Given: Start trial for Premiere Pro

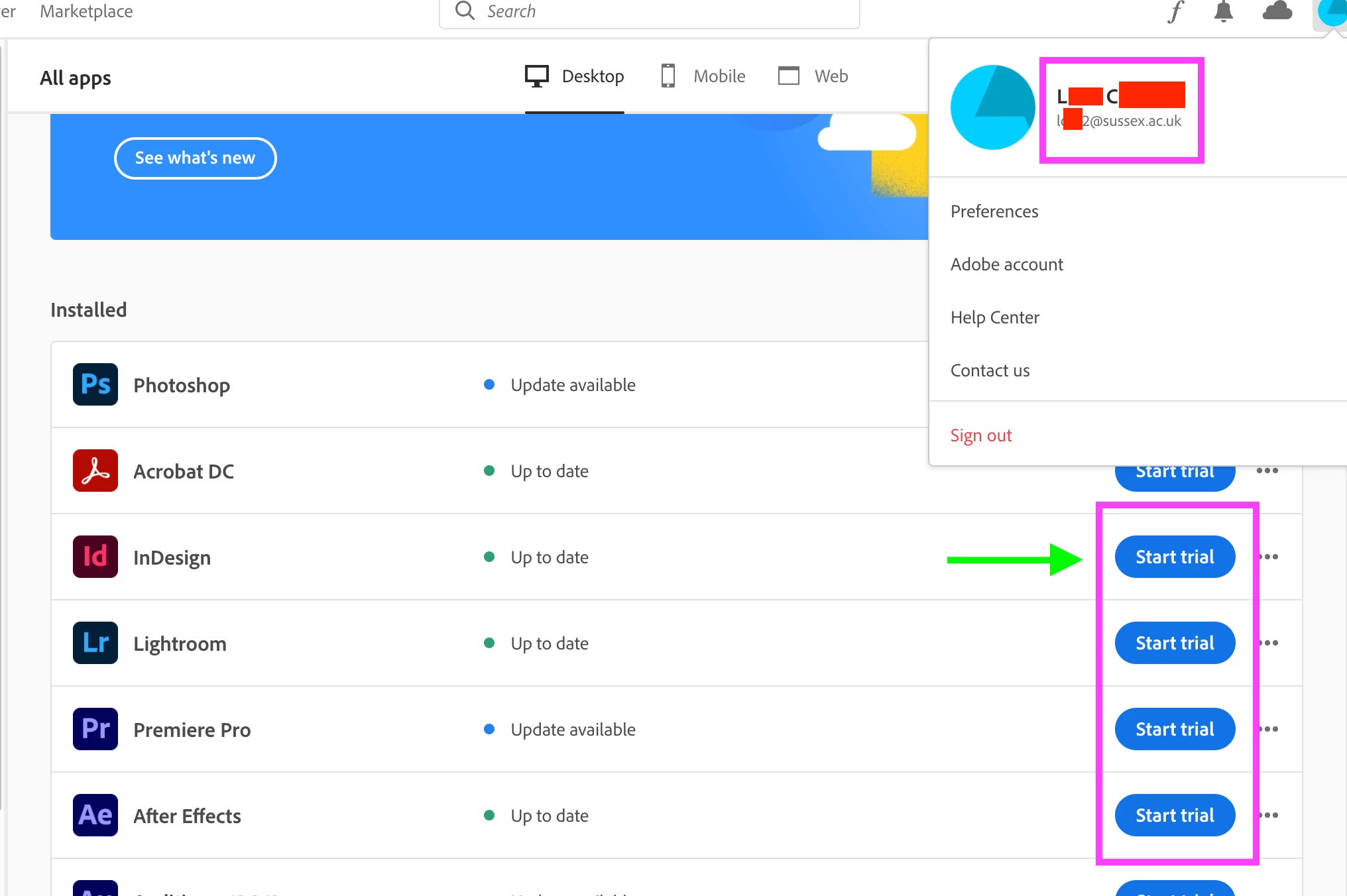Looking at the screenshot, I should [x=1175, y=729].
